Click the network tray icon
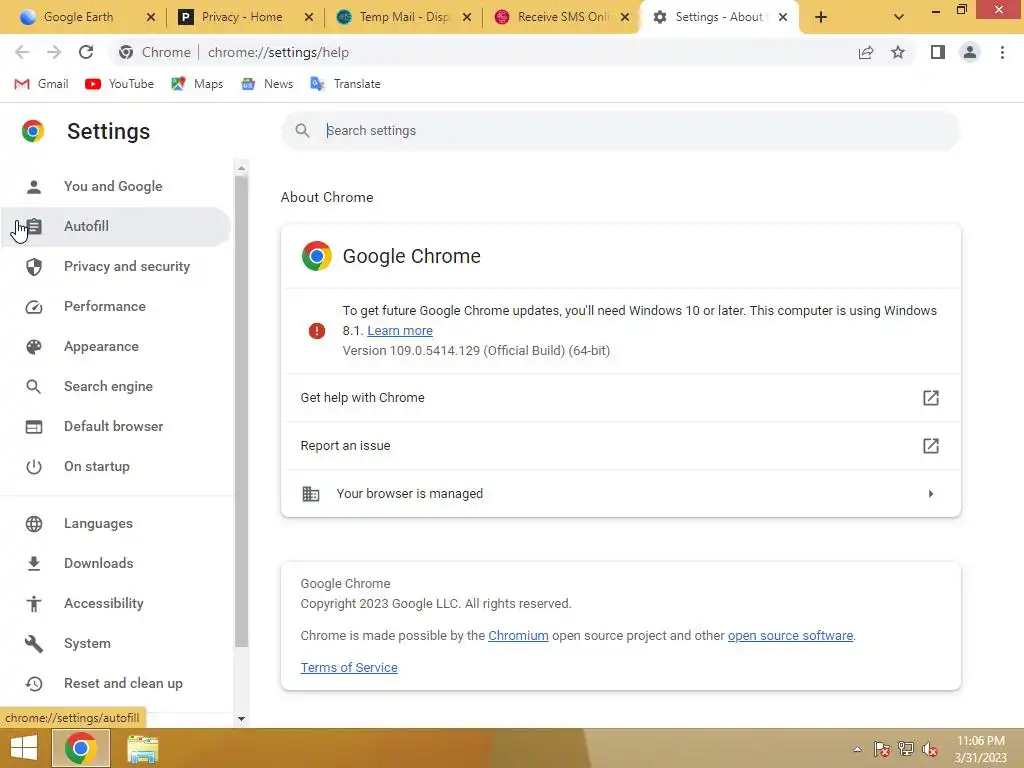Image resolution: width=1024 pixels, height=768 pixels. [x=906, y=749]
